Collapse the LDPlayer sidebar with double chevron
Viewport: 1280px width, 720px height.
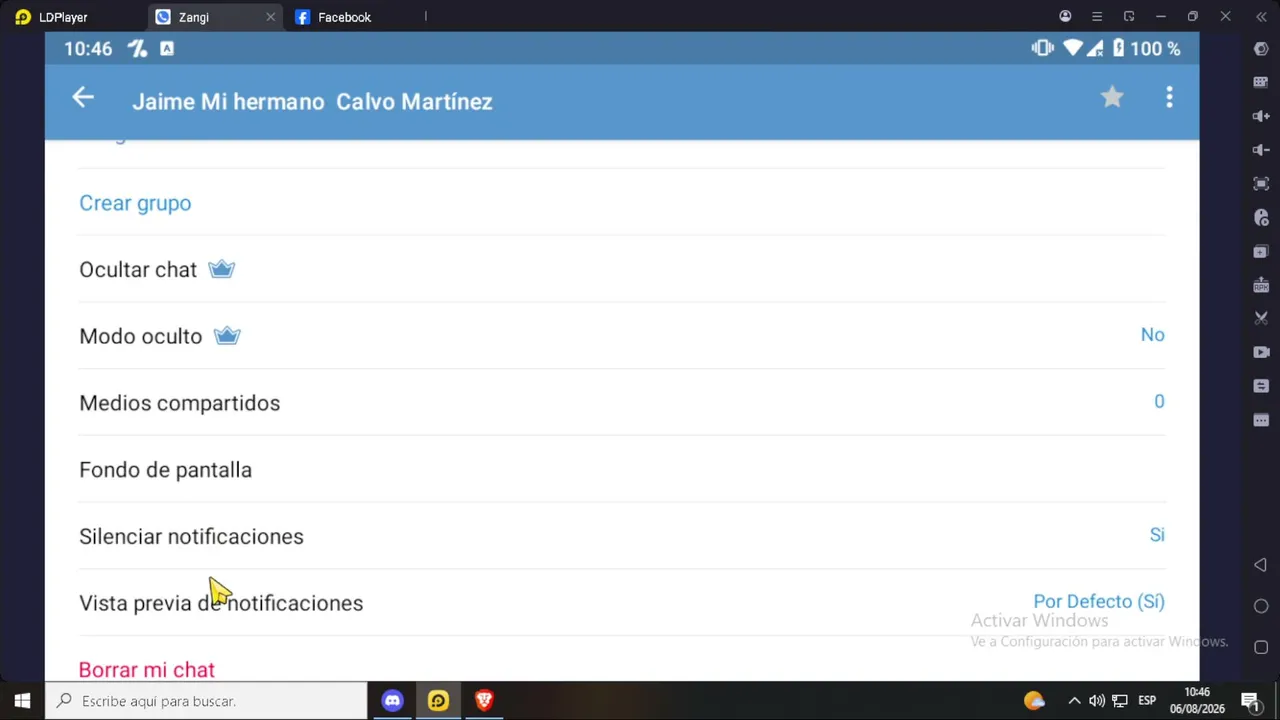click(1261, 17)
